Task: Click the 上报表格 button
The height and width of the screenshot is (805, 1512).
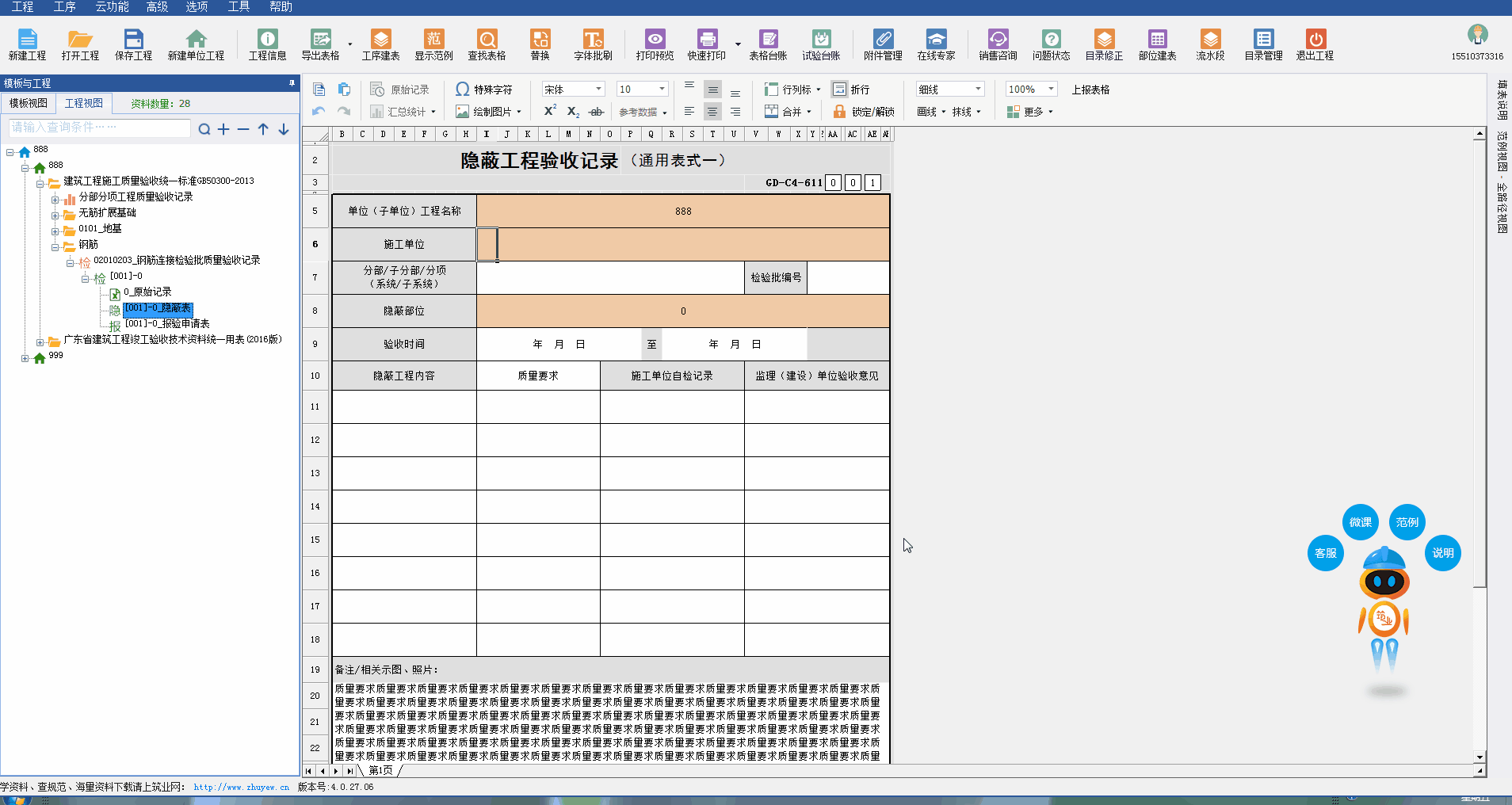Action: click(x=1090, y=90)
